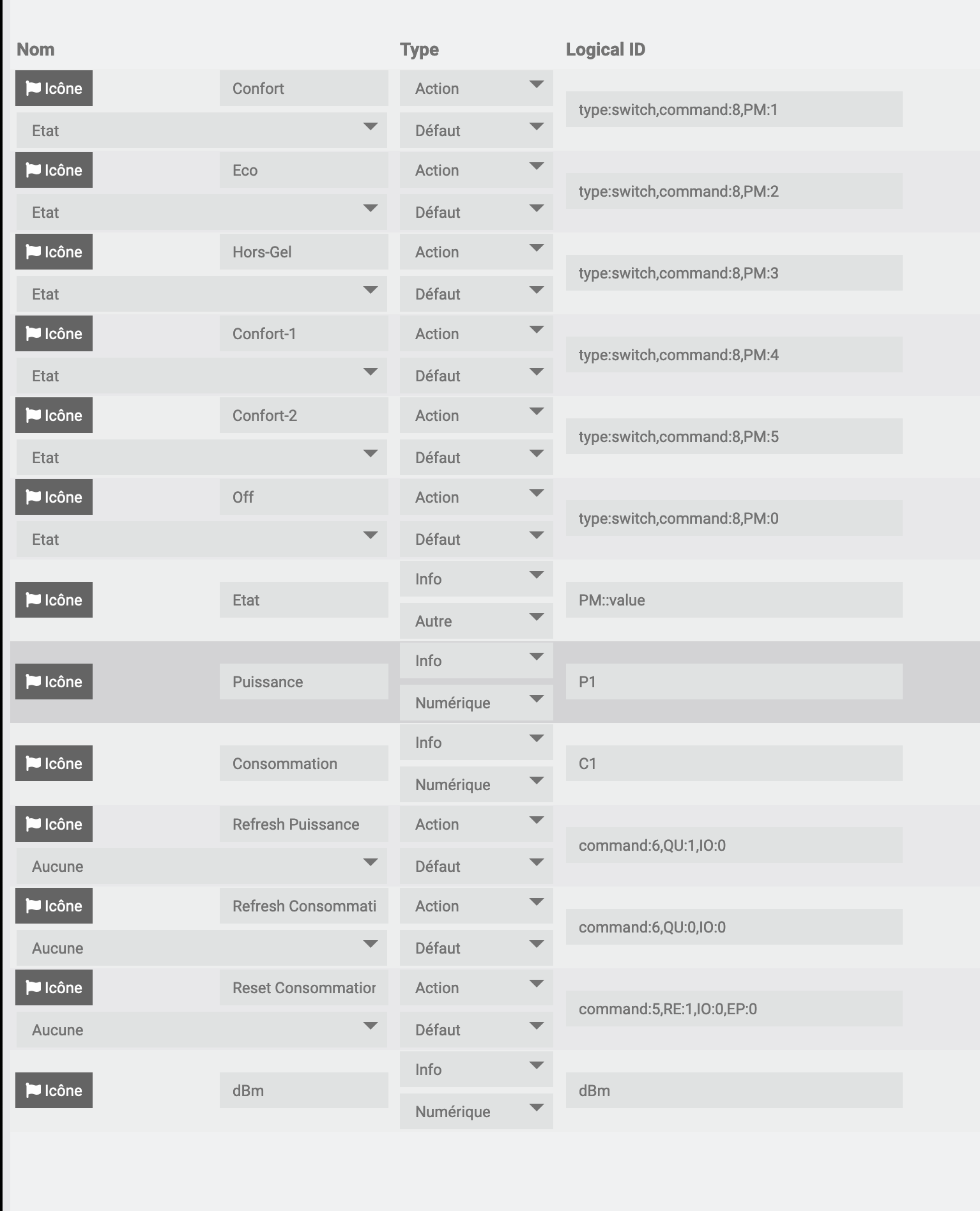Open the Action type dropdown for Confort
The image size is (980, 1211).
point(476,88)
